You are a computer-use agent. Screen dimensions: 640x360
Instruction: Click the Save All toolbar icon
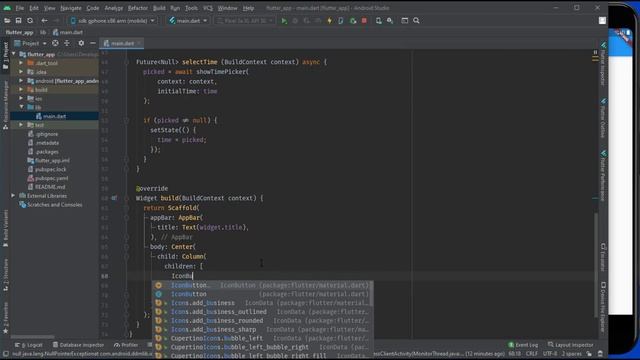click(x=18, y=20)
